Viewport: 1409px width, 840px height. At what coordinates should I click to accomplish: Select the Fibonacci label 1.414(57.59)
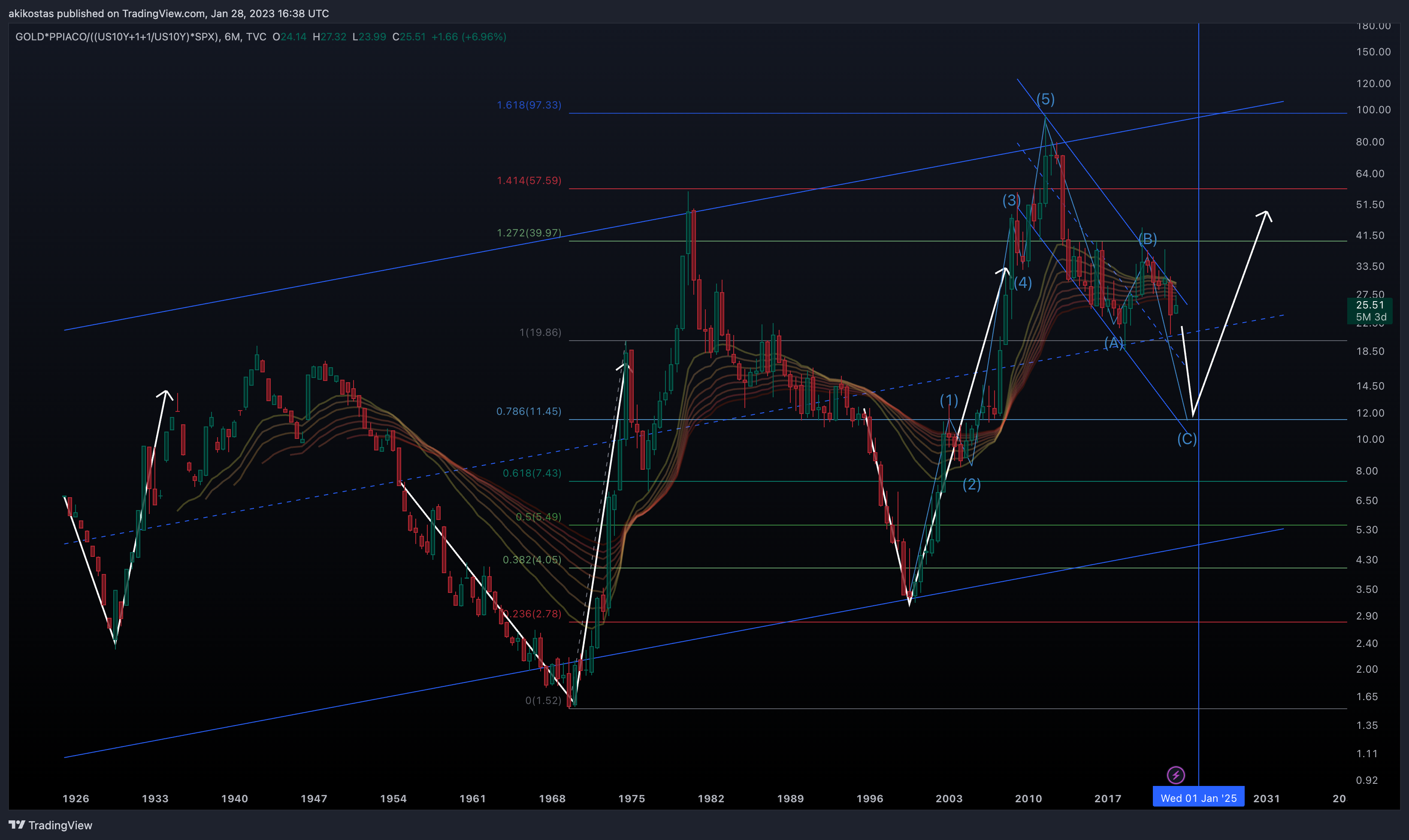529,181
